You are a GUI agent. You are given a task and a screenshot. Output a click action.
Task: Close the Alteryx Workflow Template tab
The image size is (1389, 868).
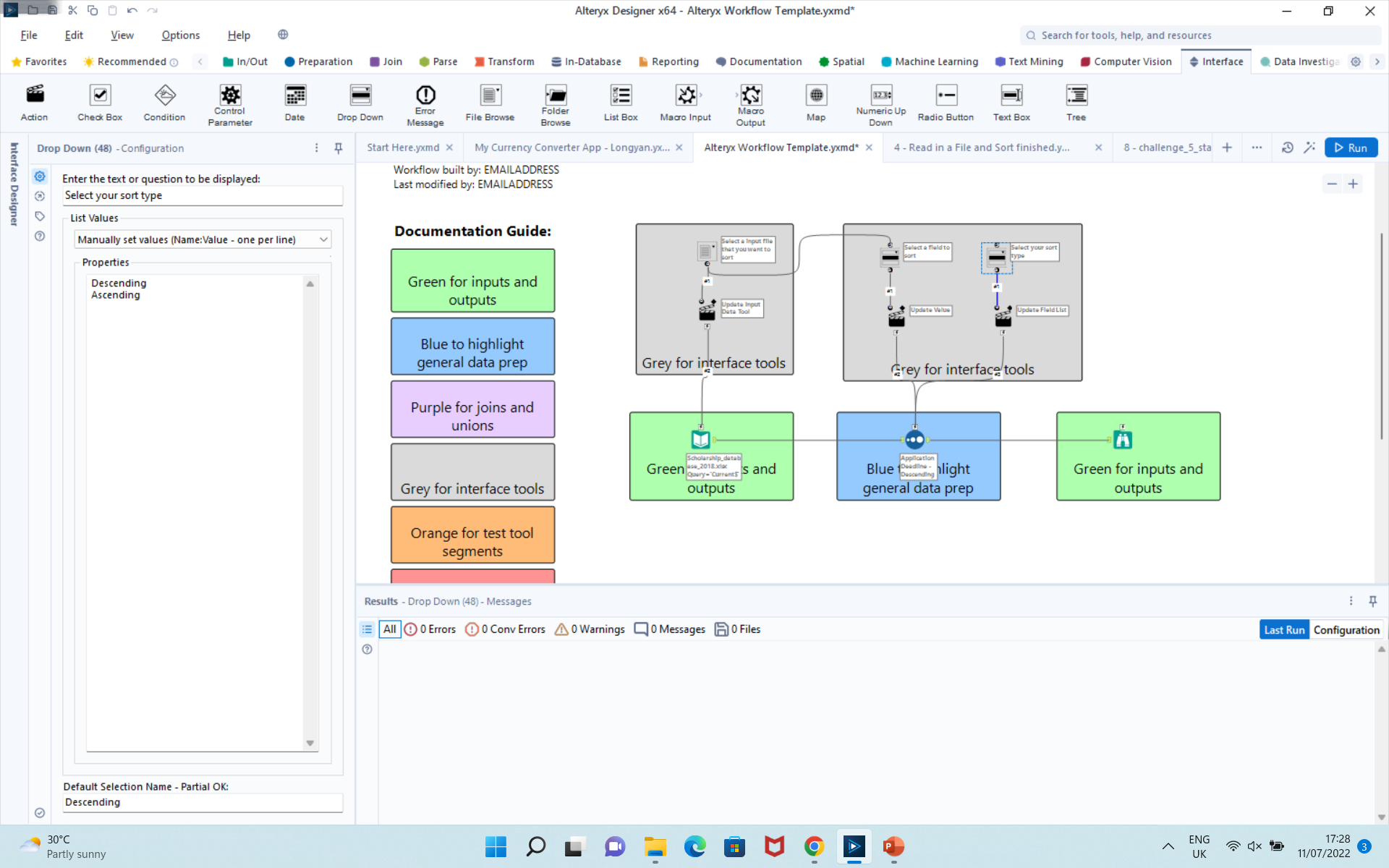coord(869,148)
